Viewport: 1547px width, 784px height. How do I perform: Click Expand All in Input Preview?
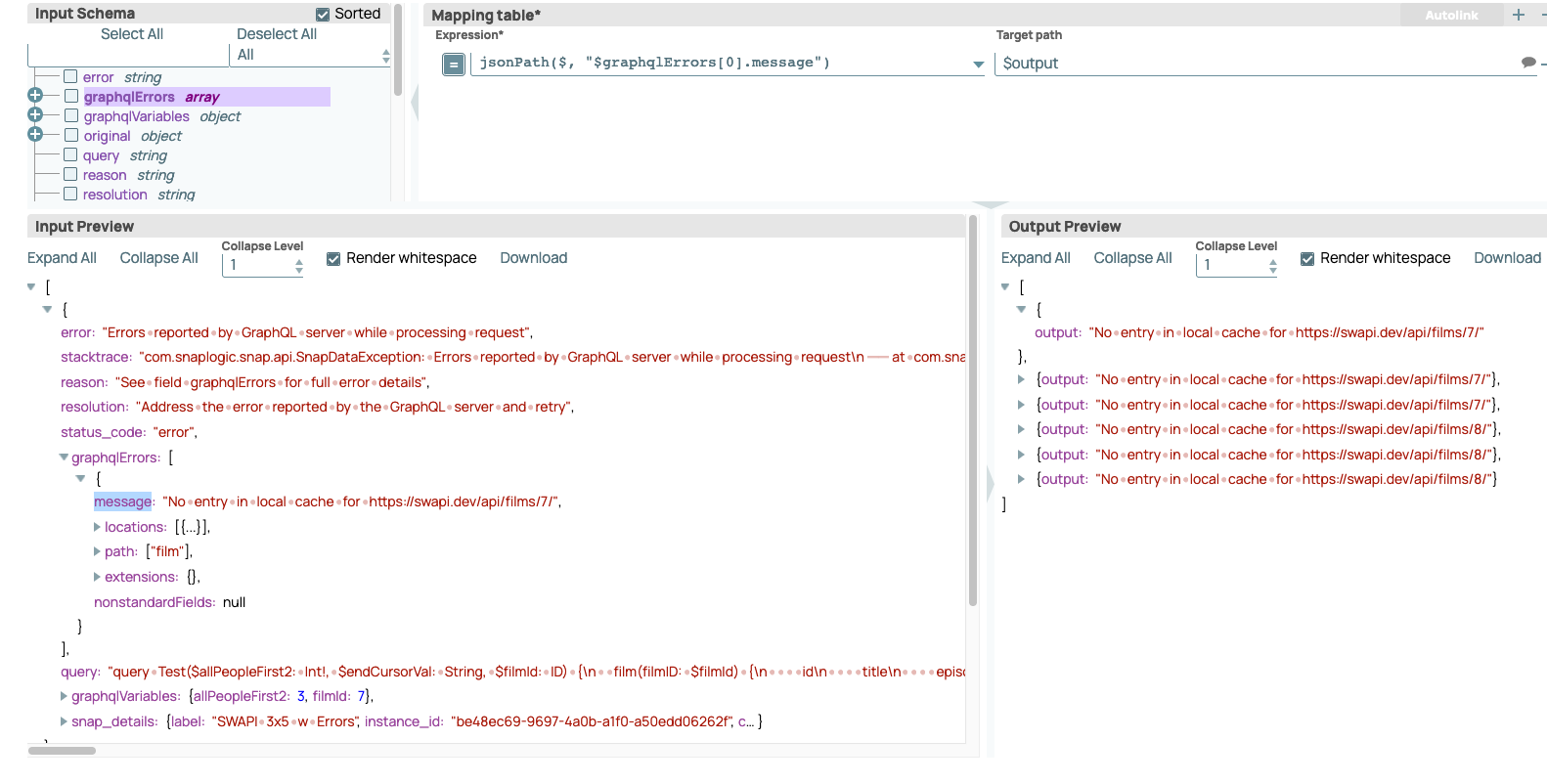click(62, 258)
